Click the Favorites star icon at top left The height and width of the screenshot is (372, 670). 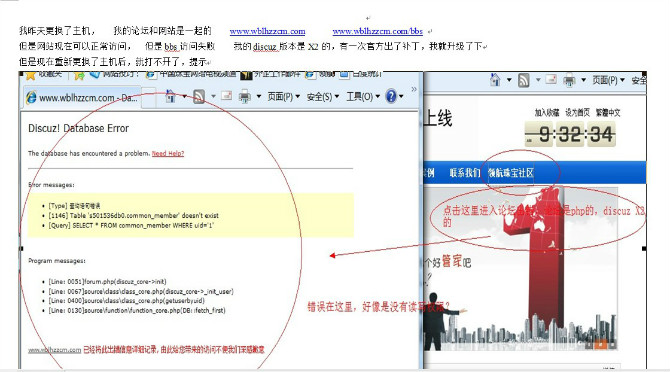tap(30, 76)
